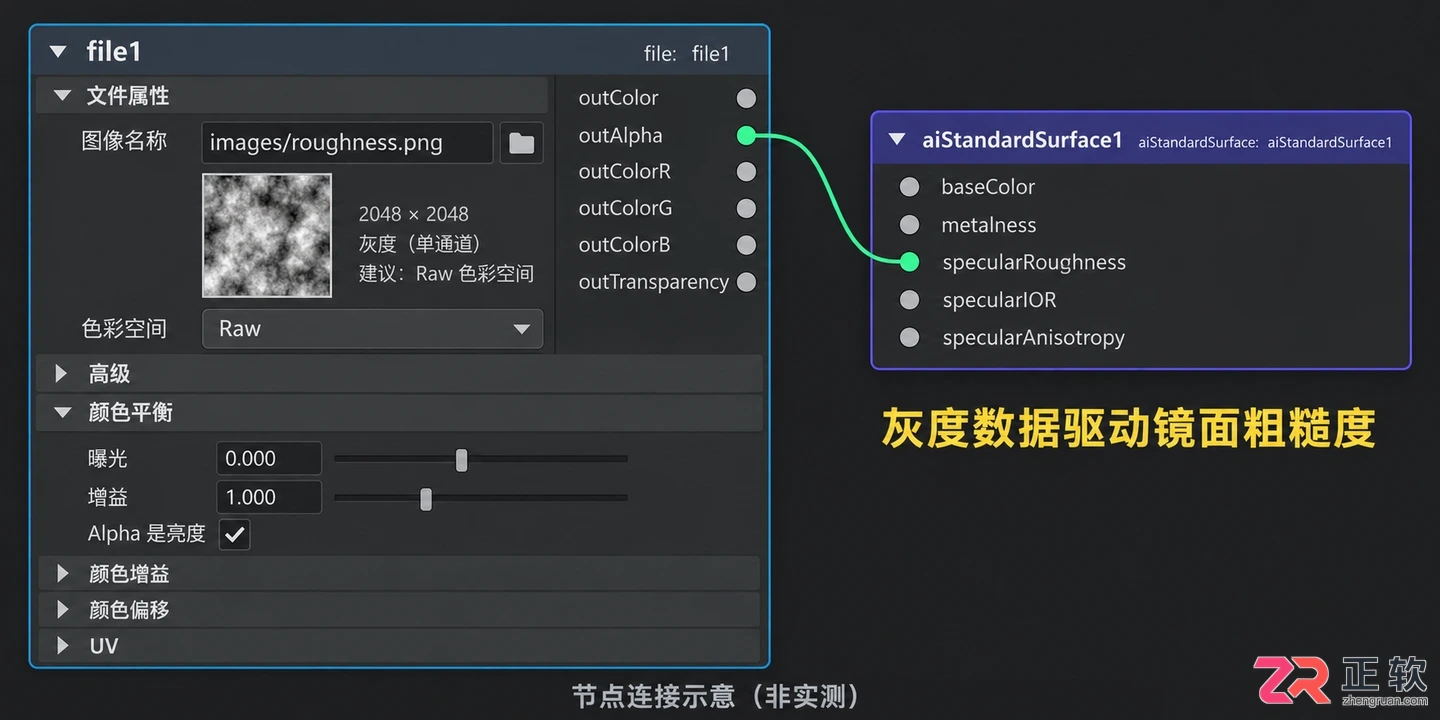Click the outAlpha attribute label
The height and width of the screenshot is (720, 1440).
(x=620, y=135)
